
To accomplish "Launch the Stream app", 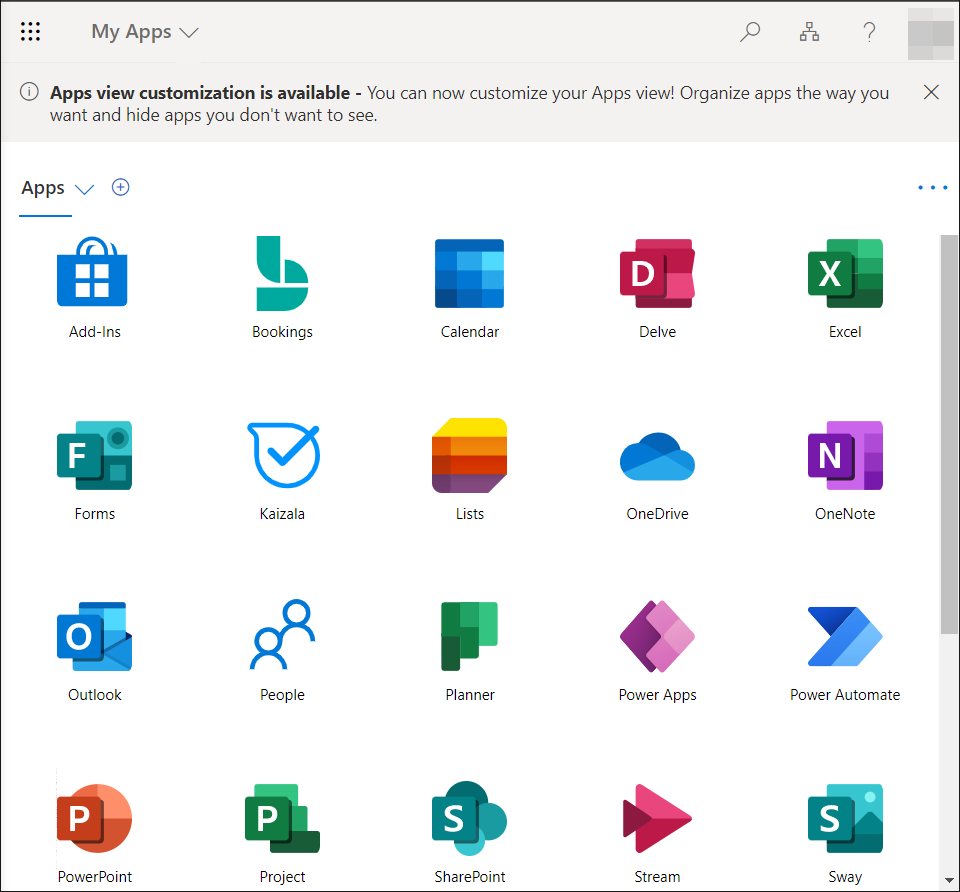I will pyautogui.click(x=657, y=833).
